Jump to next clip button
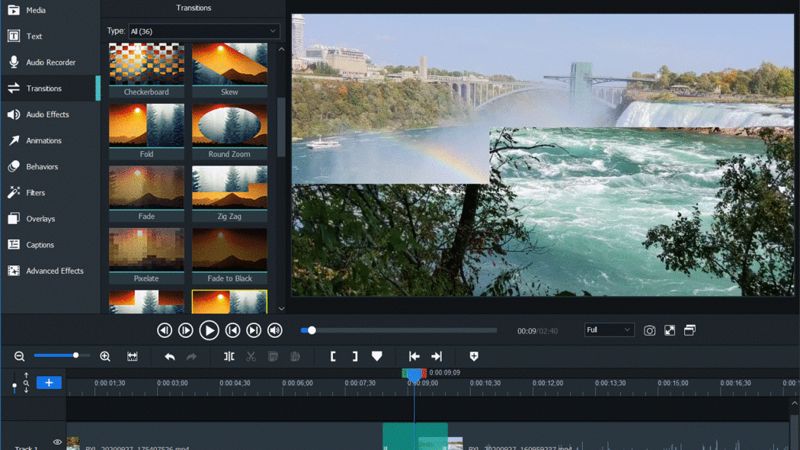 254,331
